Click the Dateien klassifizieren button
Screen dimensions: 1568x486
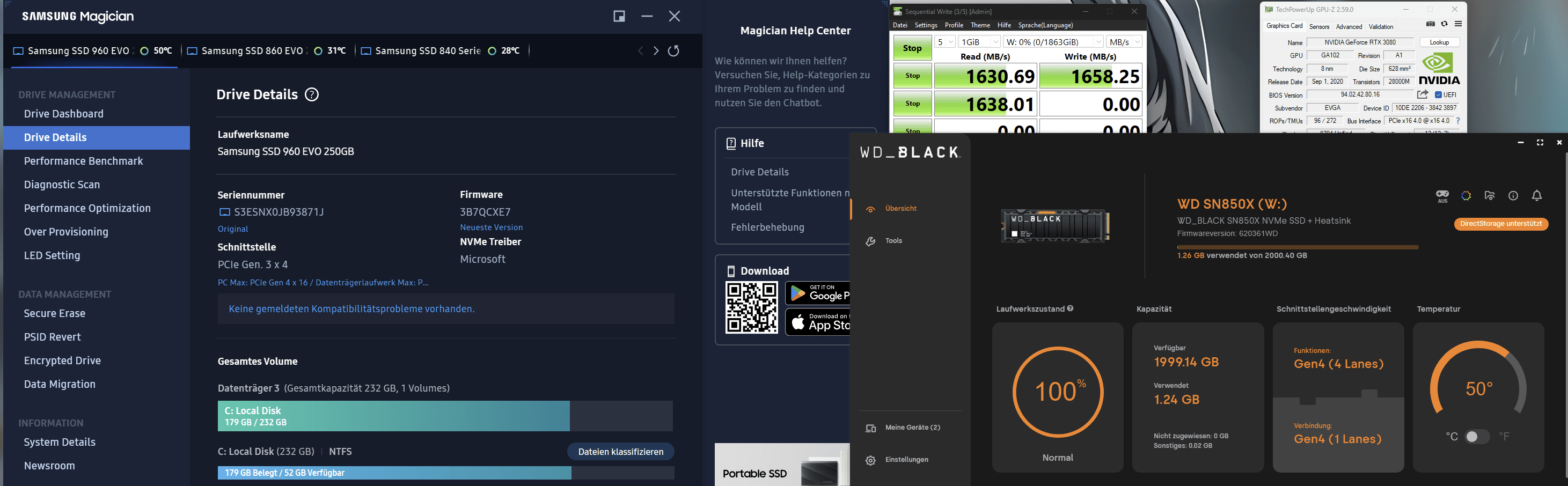click(x=620, y=452)
